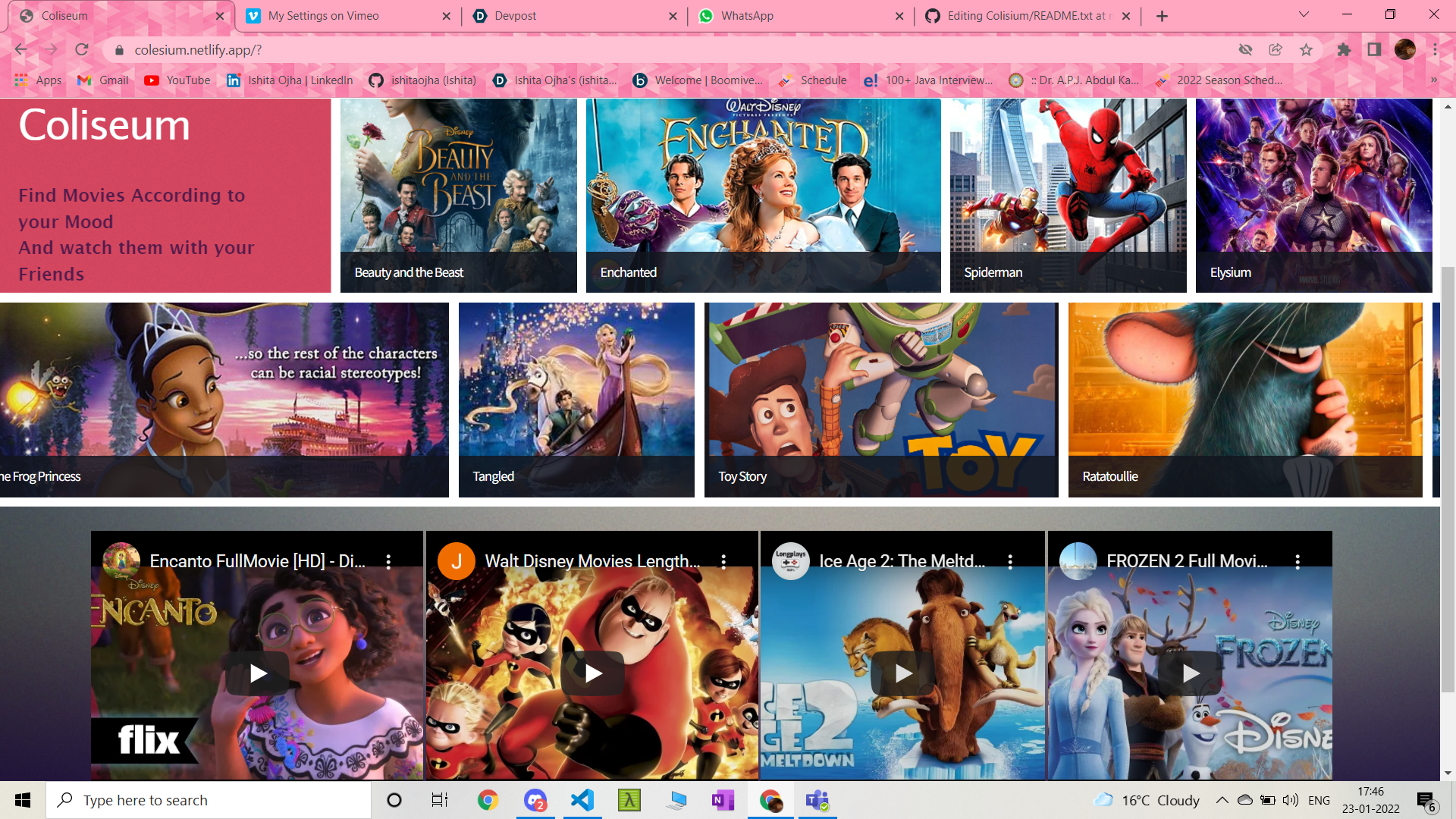
Task: Click the Windows search box
Action: coord(209,800)
